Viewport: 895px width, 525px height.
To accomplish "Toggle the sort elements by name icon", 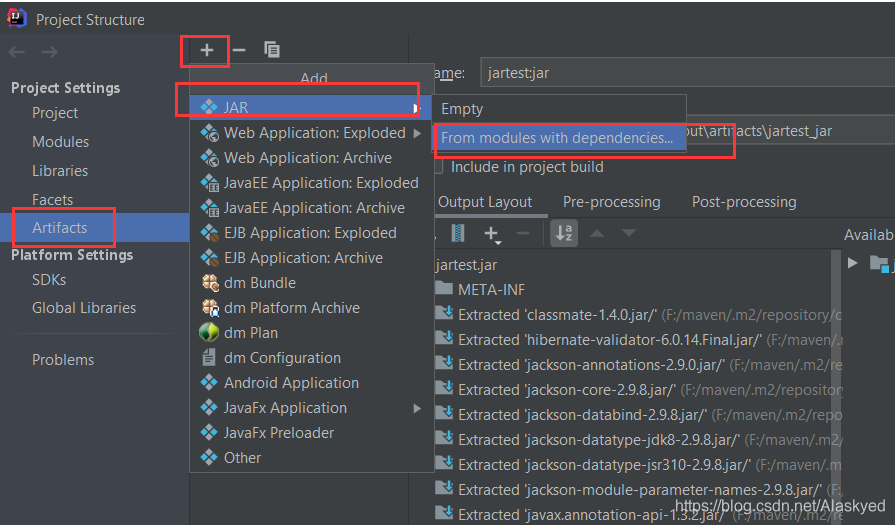I will pyautogui.click(x=564, y=233).
